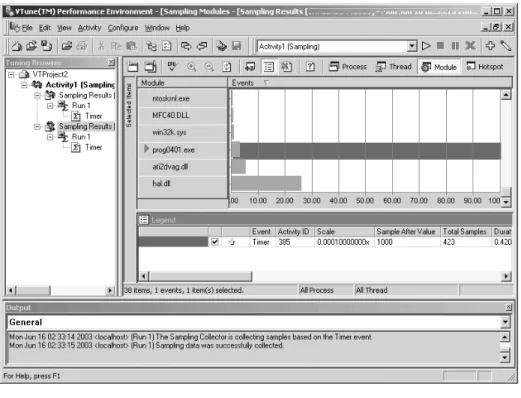Click the Module column header
This screenshot has width=521, height=398.
point(183,83)
